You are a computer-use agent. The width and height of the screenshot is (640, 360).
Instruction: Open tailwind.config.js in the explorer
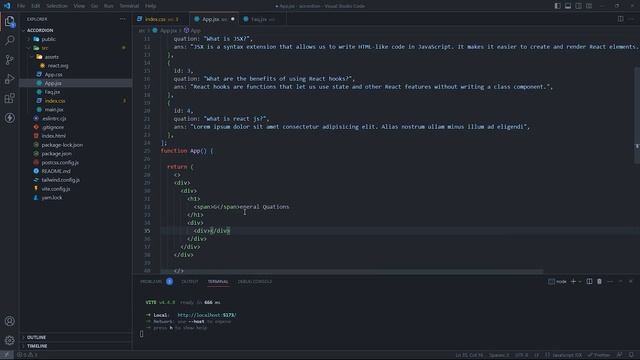[60, 180]
